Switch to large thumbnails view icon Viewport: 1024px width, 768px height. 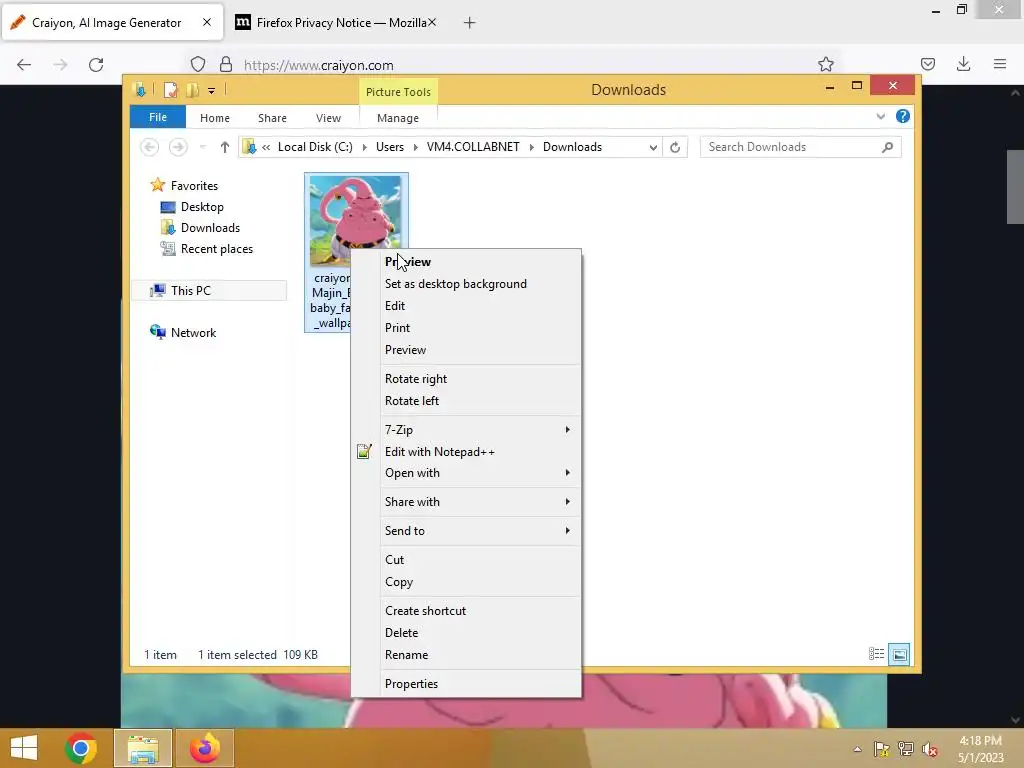[899, 654]
